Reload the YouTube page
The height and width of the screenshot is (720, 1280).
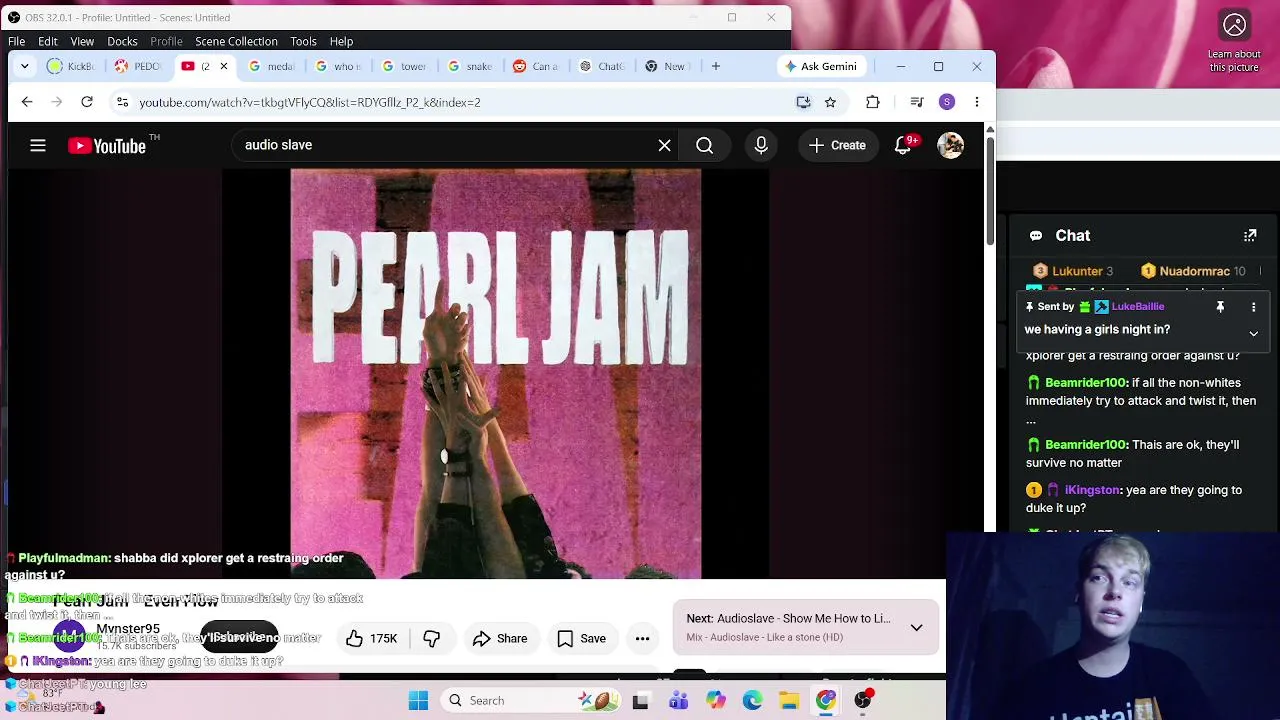click(x=87, y=102)
